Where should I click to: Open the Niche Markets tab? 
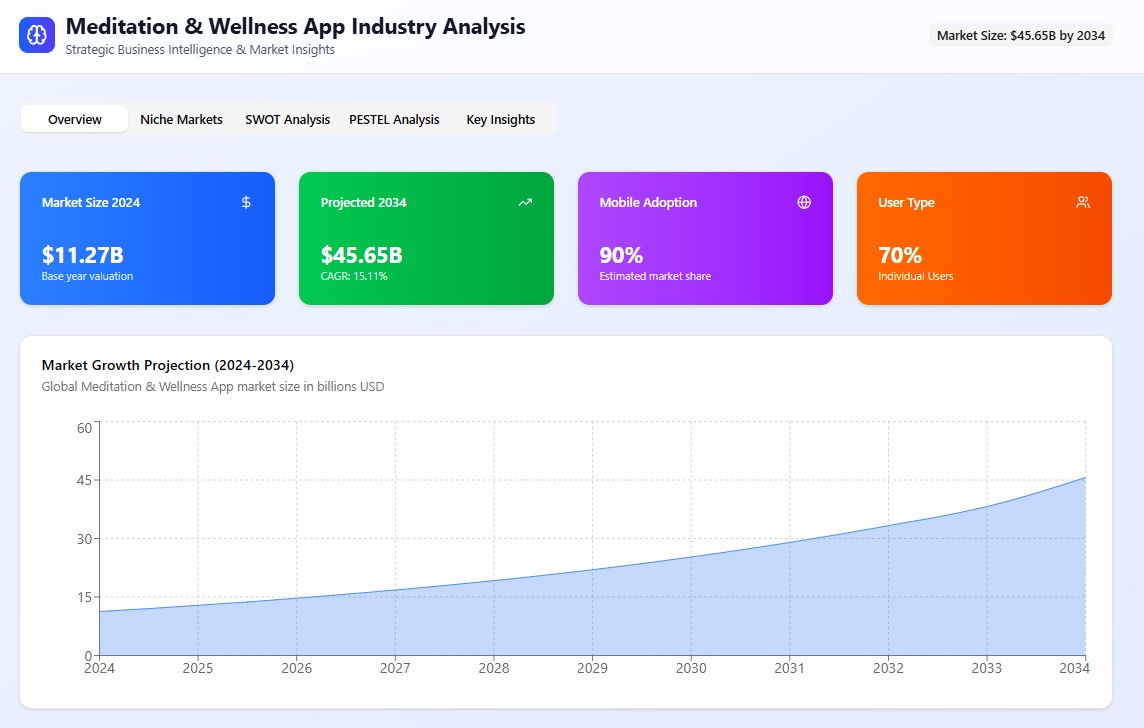tap(181, 119)
